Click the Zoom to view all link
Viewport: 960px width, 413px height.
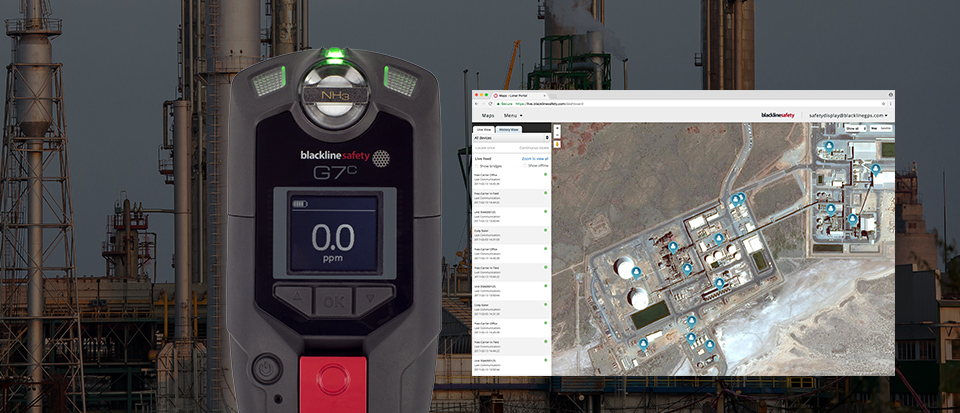(x=535, y=158)
